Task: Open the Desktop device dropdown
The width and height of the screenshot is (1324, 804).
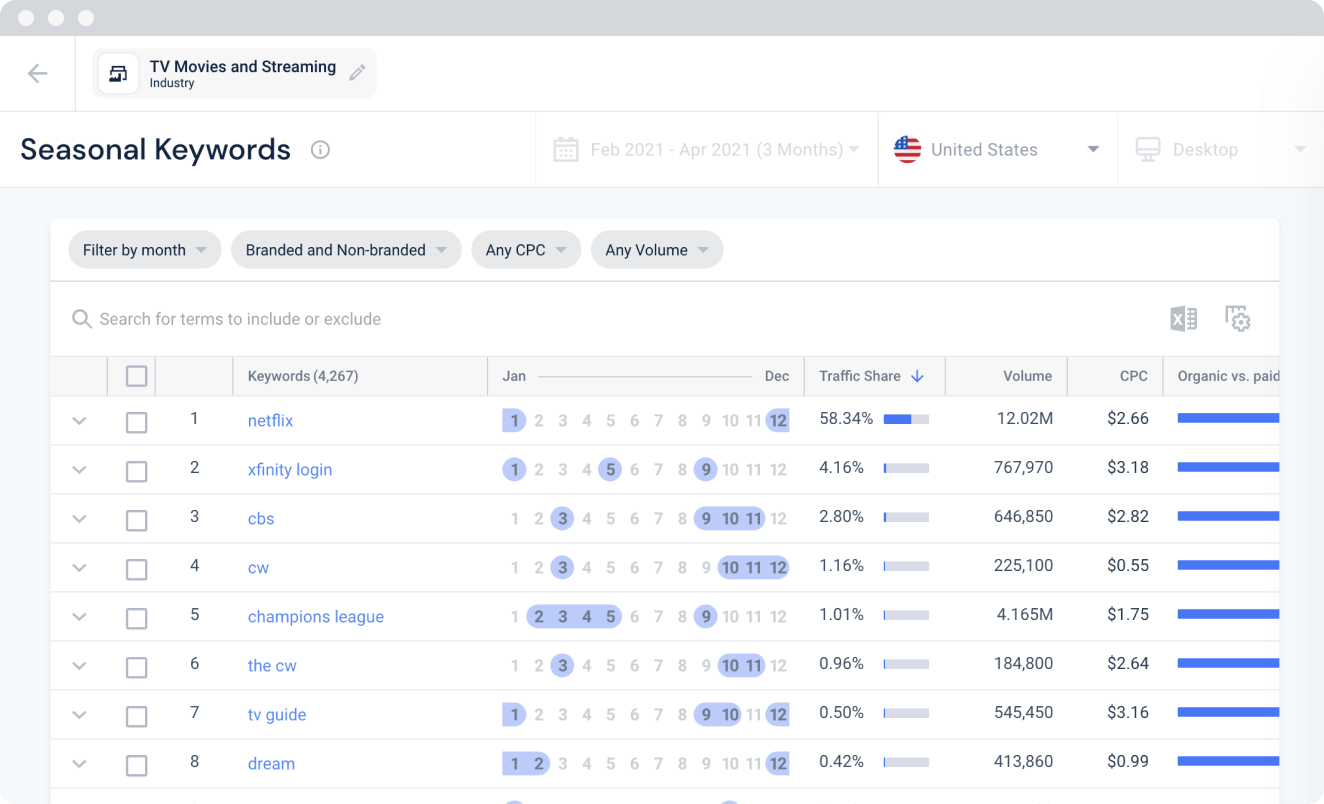Action: (x=1220, y=150)
